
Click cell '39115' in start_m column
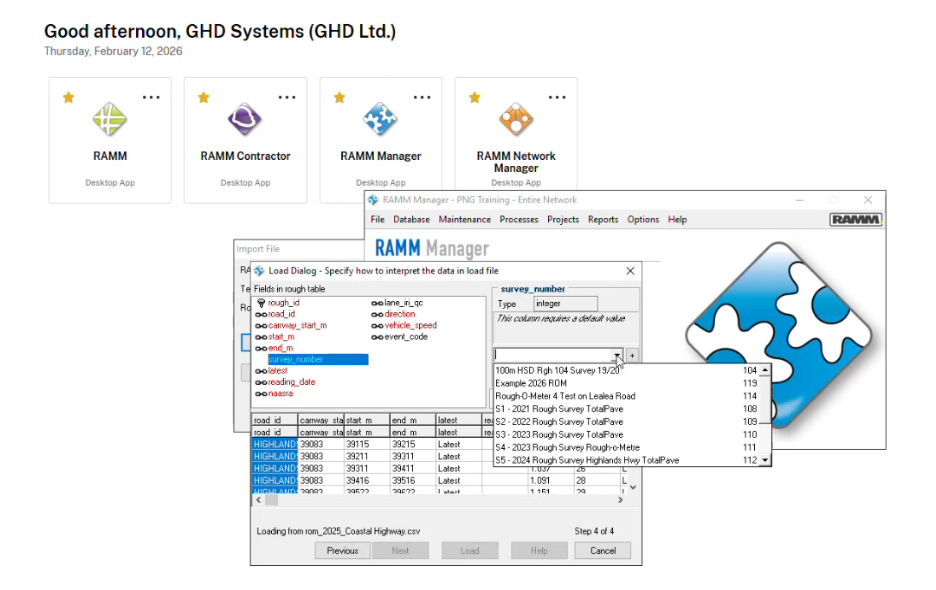(x=367, y=445)
